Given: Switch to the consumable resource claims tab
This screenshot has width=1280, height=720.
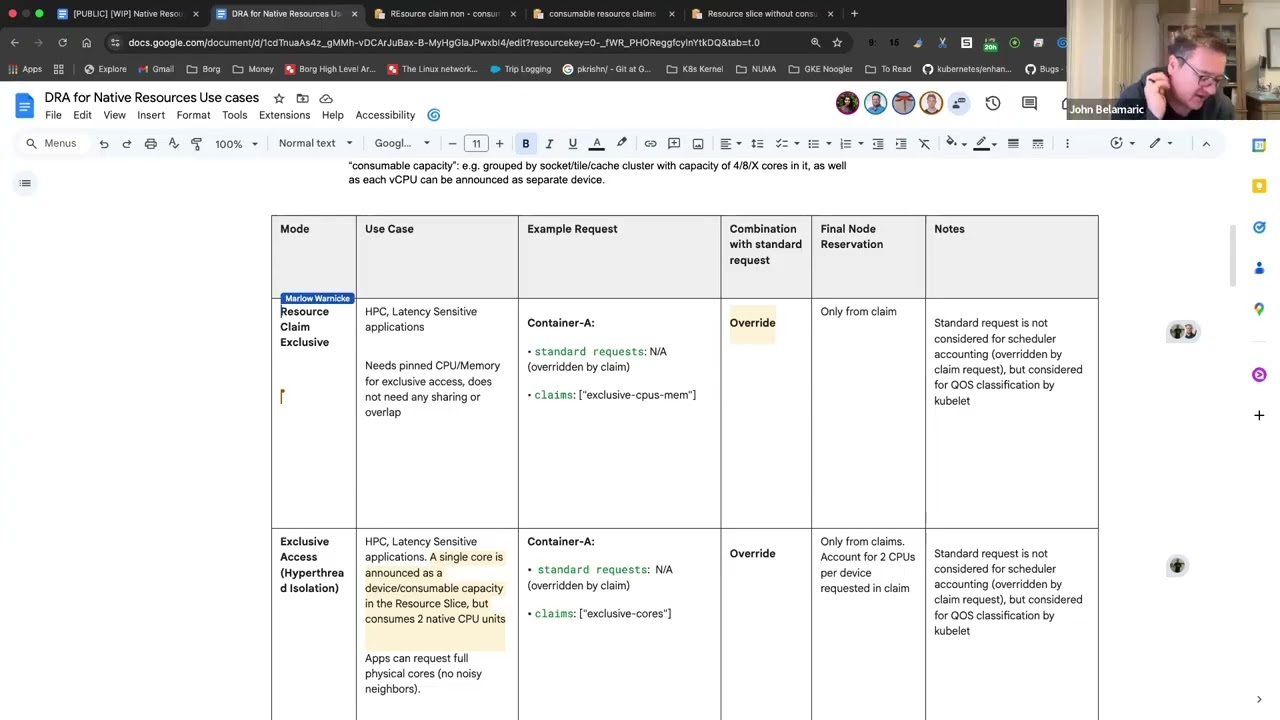Looking at the screenshot, I should (602, 14).
